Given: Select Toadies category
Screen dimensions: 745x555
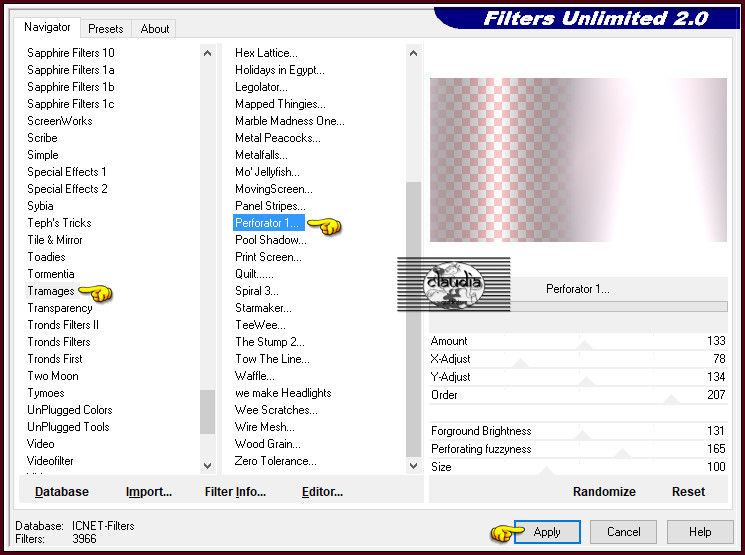Looking at the screenshot, I should tap(47, 257).
